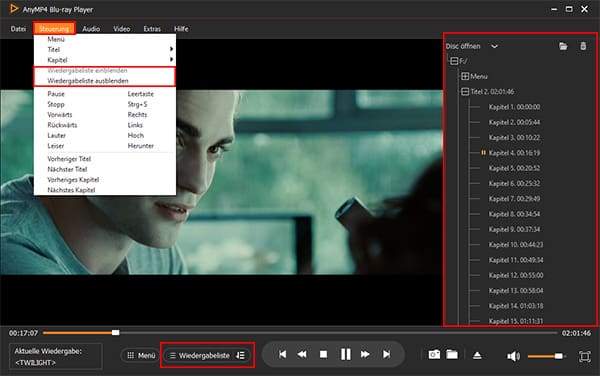600x376 pixels.
Task: Play Kapitel 3, 00:10:22
Action: pyautogui.click(x=514, y=137)
